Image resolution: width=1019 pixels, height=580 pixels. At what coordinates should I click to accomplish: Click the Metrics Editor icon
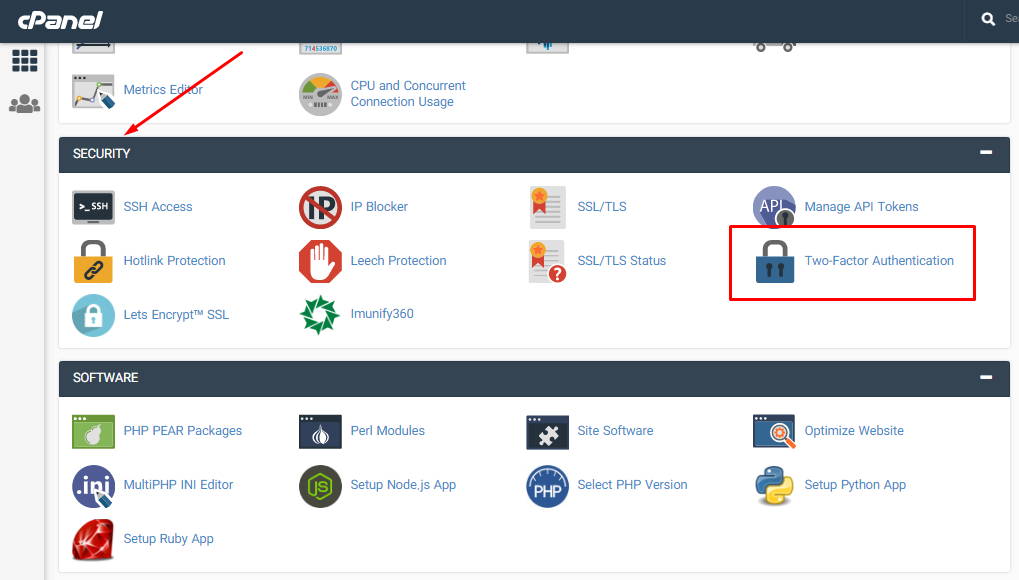click(94, 91)
